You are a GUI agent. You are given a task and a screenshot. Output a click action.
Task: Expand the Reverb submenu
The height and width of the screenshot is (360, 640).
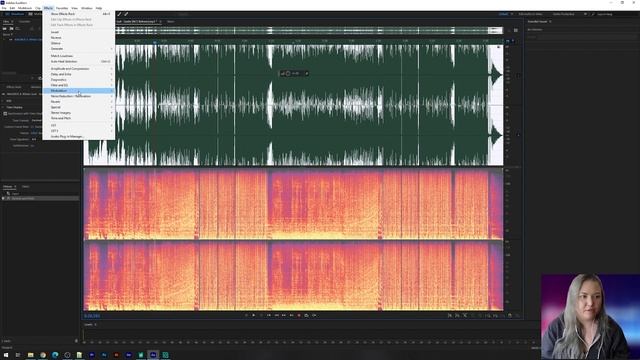pyautogui.click(x=78, y=102)
